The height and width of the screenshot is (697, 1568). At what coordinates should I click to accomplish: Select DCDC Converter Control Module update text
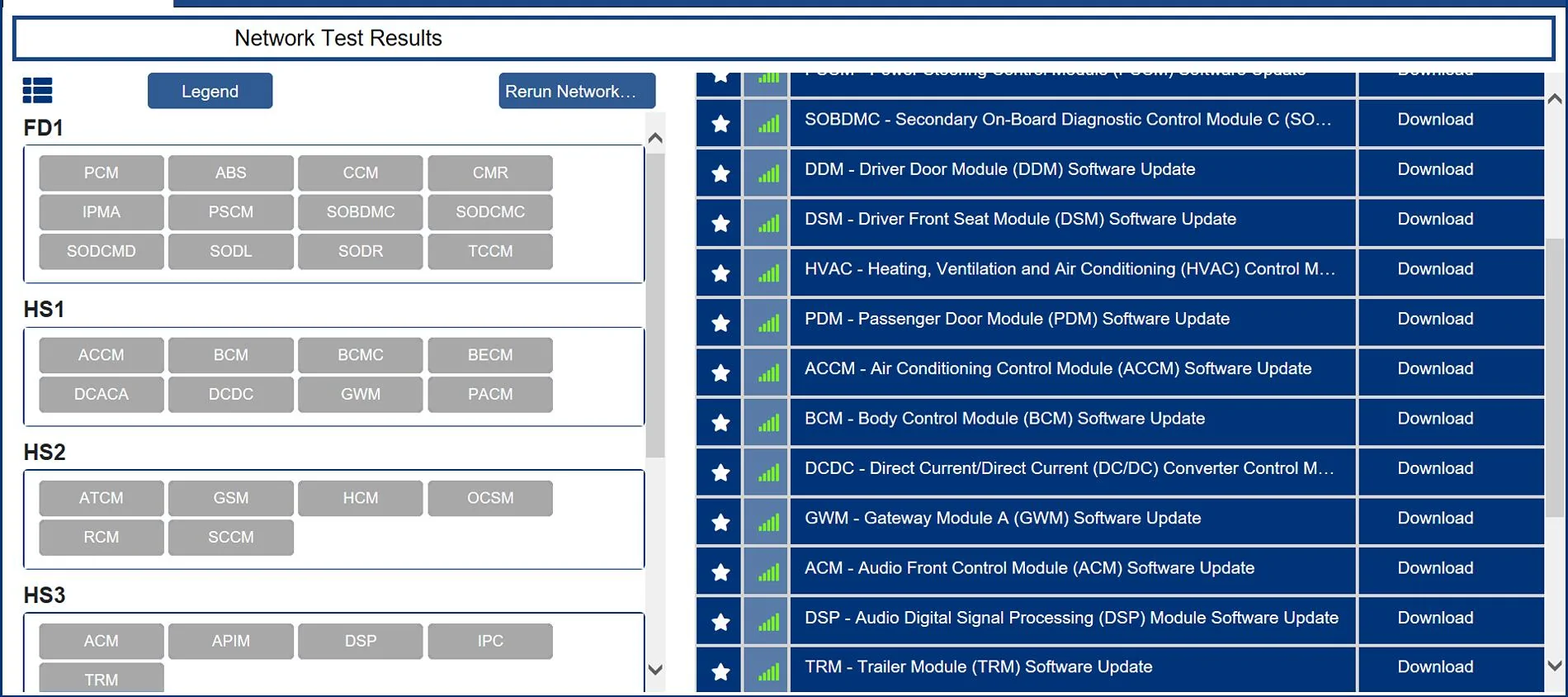click(1070, 468)
